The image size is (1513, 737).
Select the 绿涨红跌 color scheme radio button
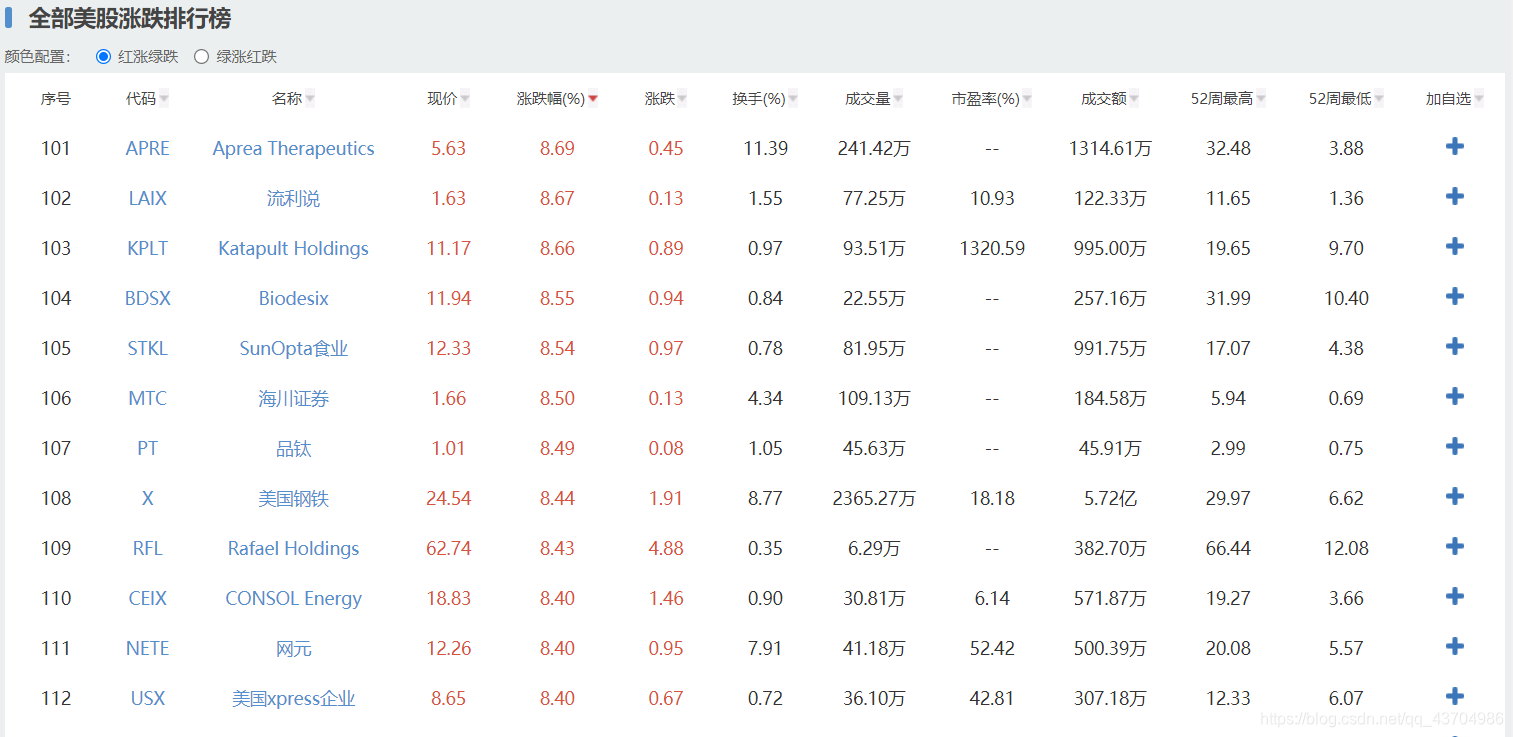point(201,57)
